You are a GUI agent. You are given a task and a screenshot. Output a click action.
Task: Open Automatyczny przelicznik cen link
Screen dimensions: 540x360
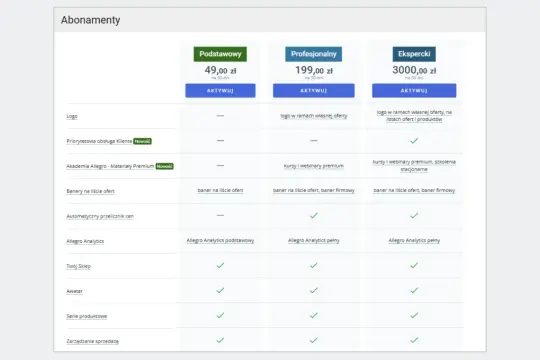click(100, 216)
